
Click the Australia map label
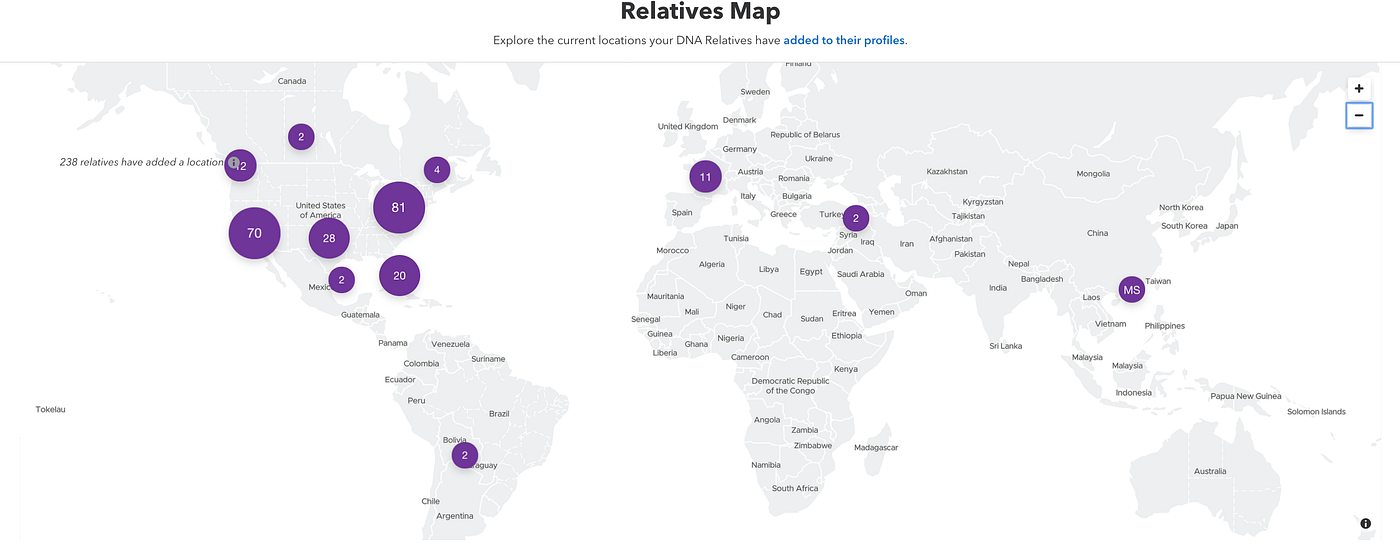pos(1209,471)
